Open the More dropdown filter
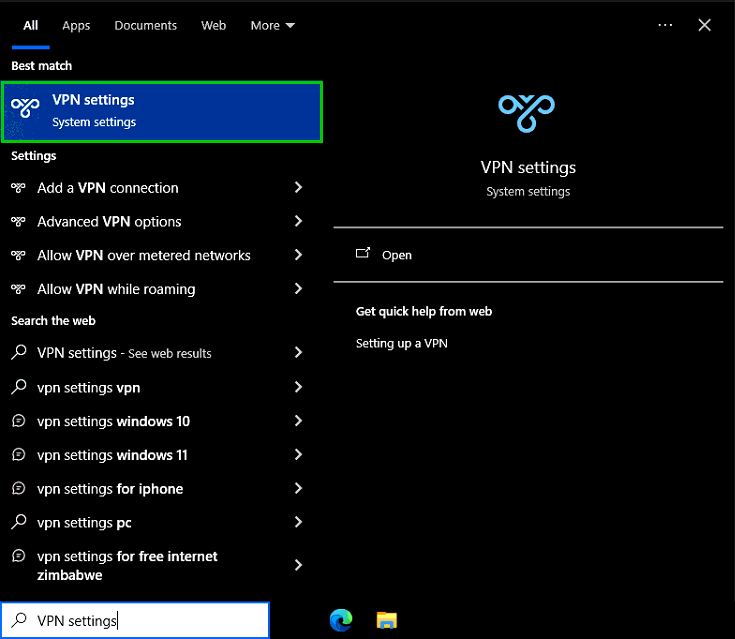 click(272, 26)
